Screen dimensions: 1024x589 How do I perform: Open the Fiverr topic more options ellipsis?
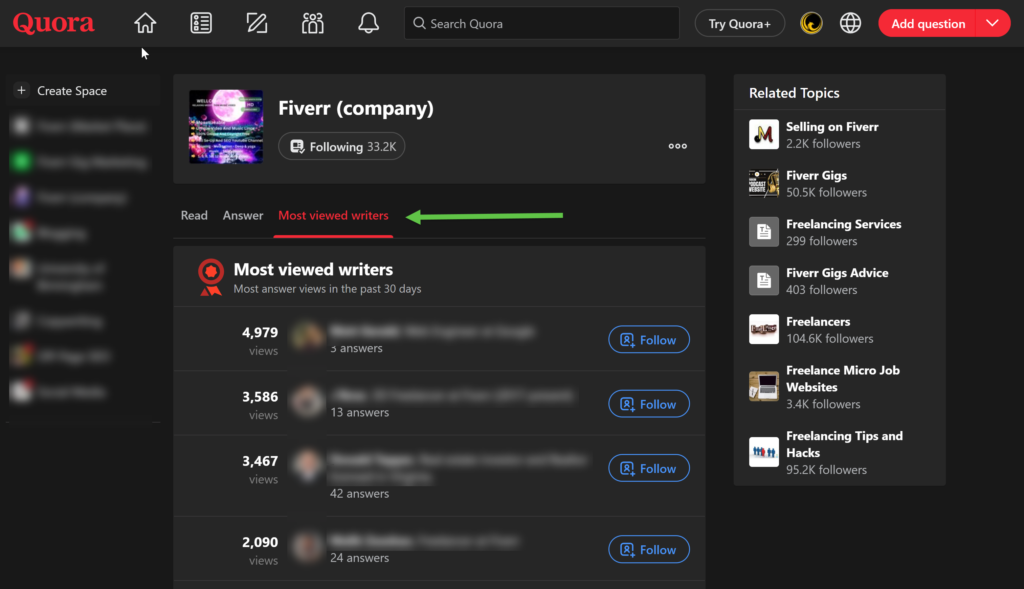point(677,146)
